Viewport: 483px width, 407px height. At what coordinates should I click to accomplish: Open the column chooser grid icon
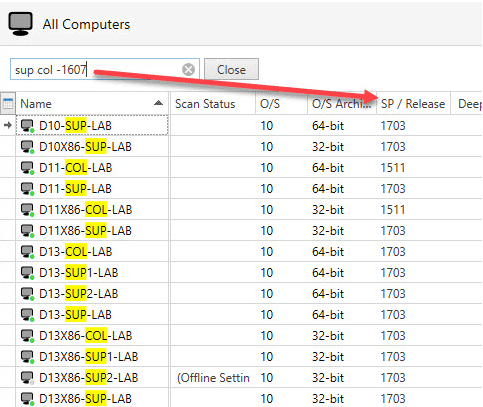(x=8, y=104)
